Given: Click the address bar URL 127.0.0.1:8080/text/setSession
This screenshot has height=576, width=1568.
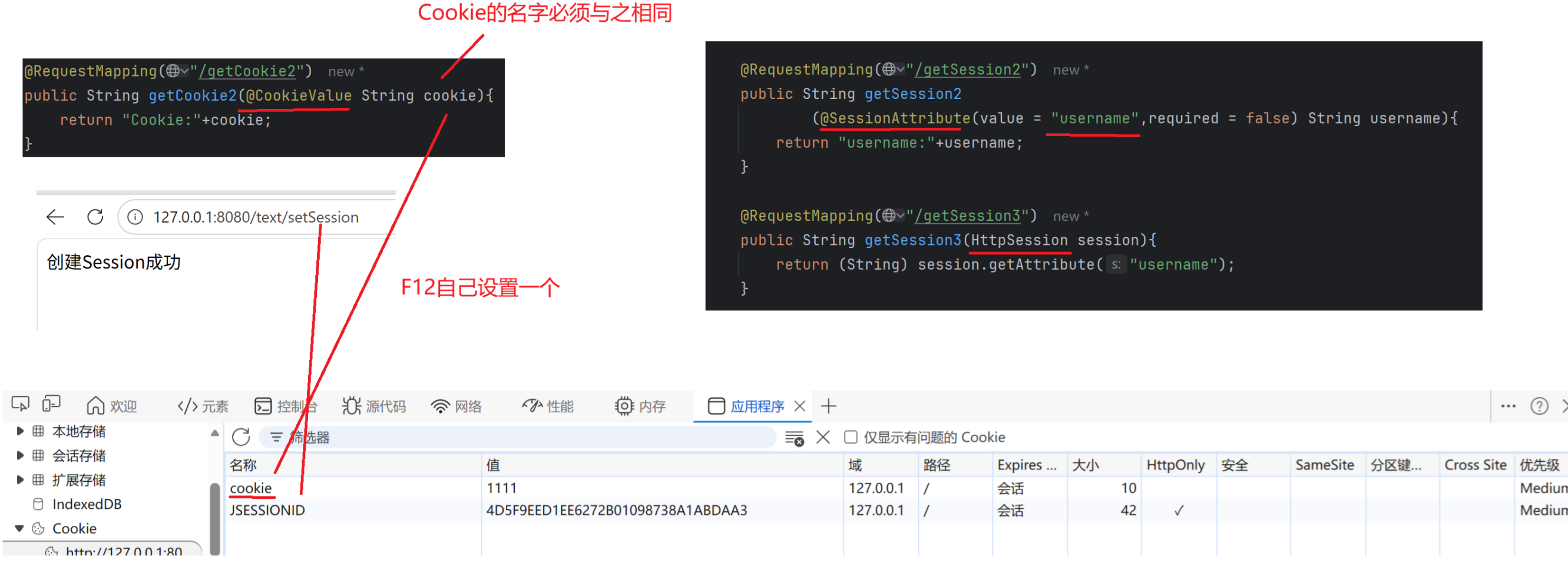Looking at the screenshot, I should (256, 217).
